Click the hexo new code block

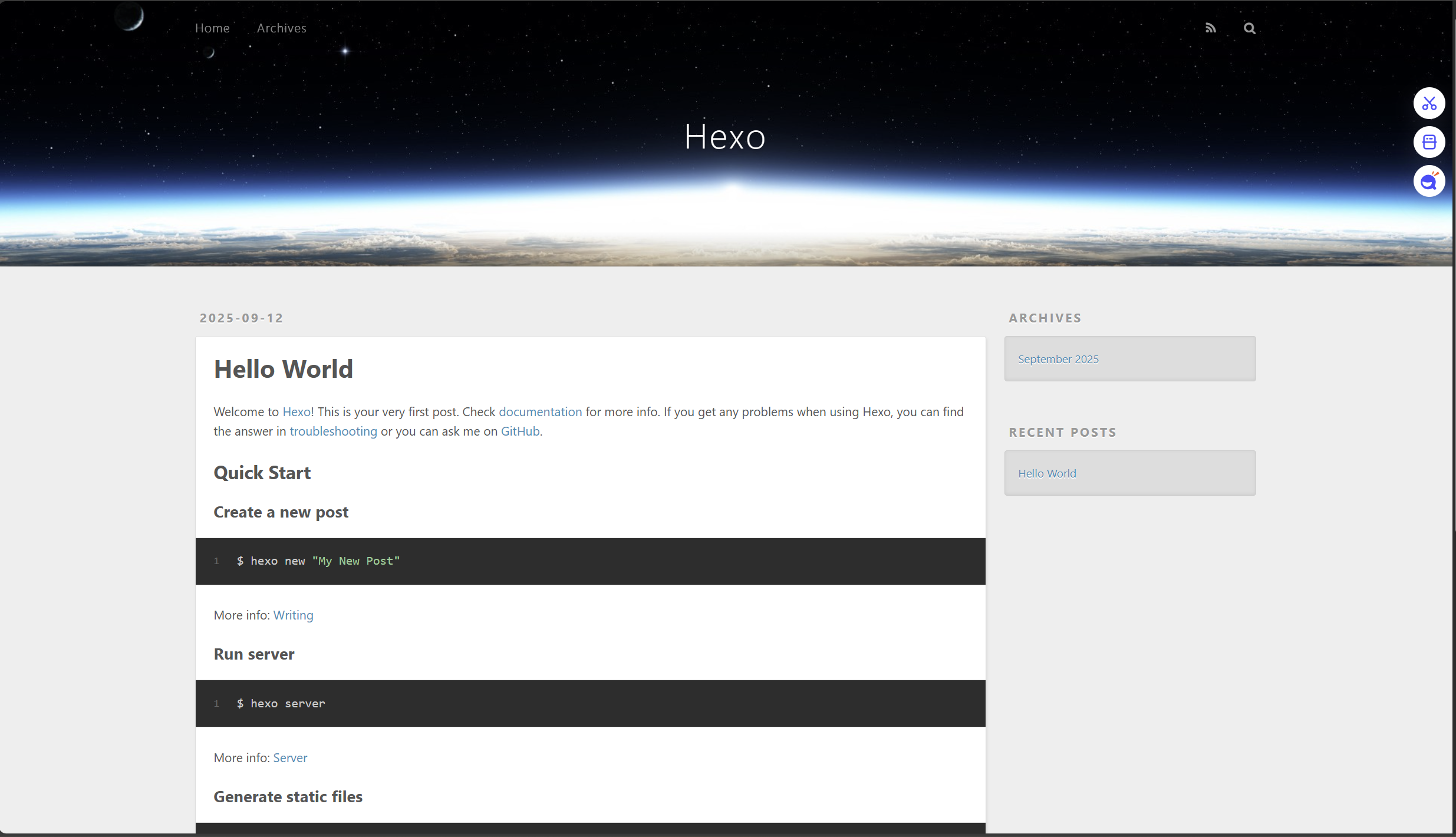[x=590, y=561]
